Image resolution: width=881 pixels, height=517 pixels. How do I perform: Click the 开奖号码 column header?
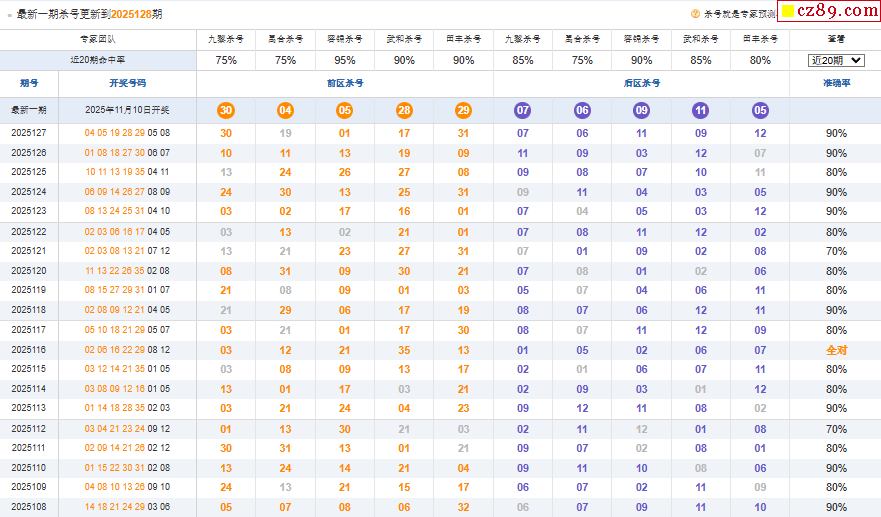tap(127, 84)
